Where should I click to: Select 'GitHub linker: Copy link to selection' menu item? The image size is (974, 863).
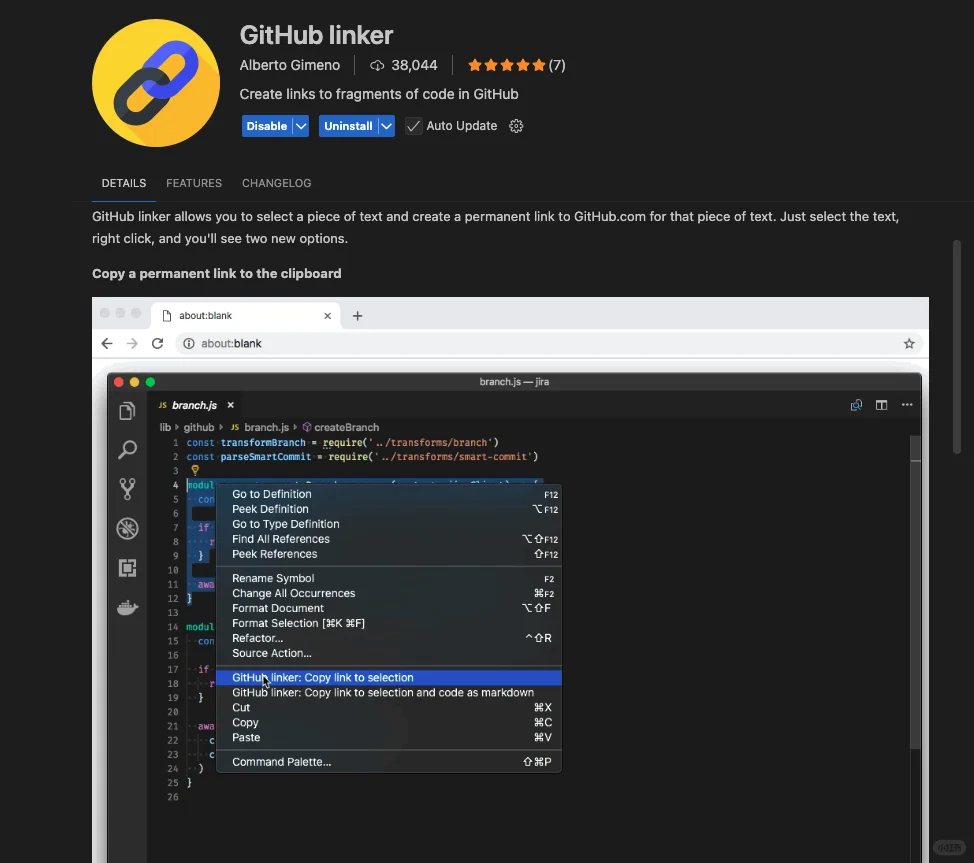click(x=322, y=677)
